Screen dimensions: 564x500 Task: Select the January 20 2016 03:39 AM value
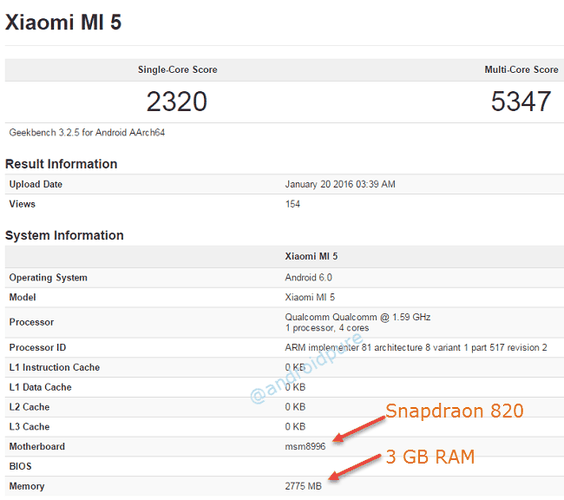tap(340, 184)
